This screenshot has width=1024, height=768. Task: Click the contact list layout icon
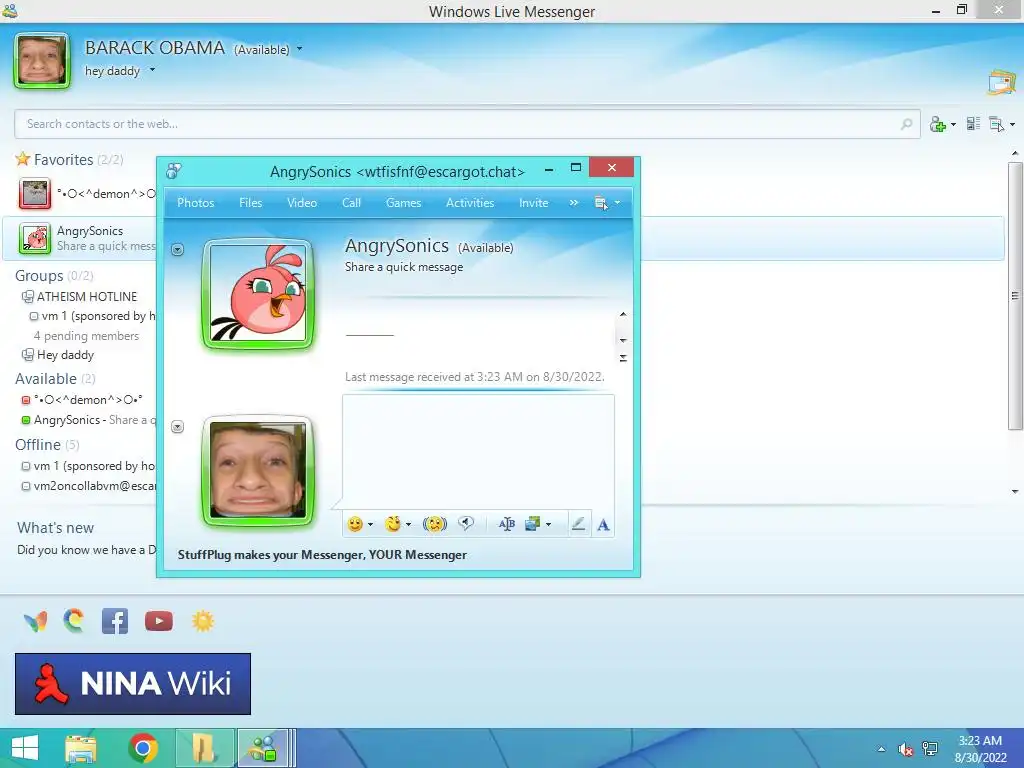pos(973,123)
